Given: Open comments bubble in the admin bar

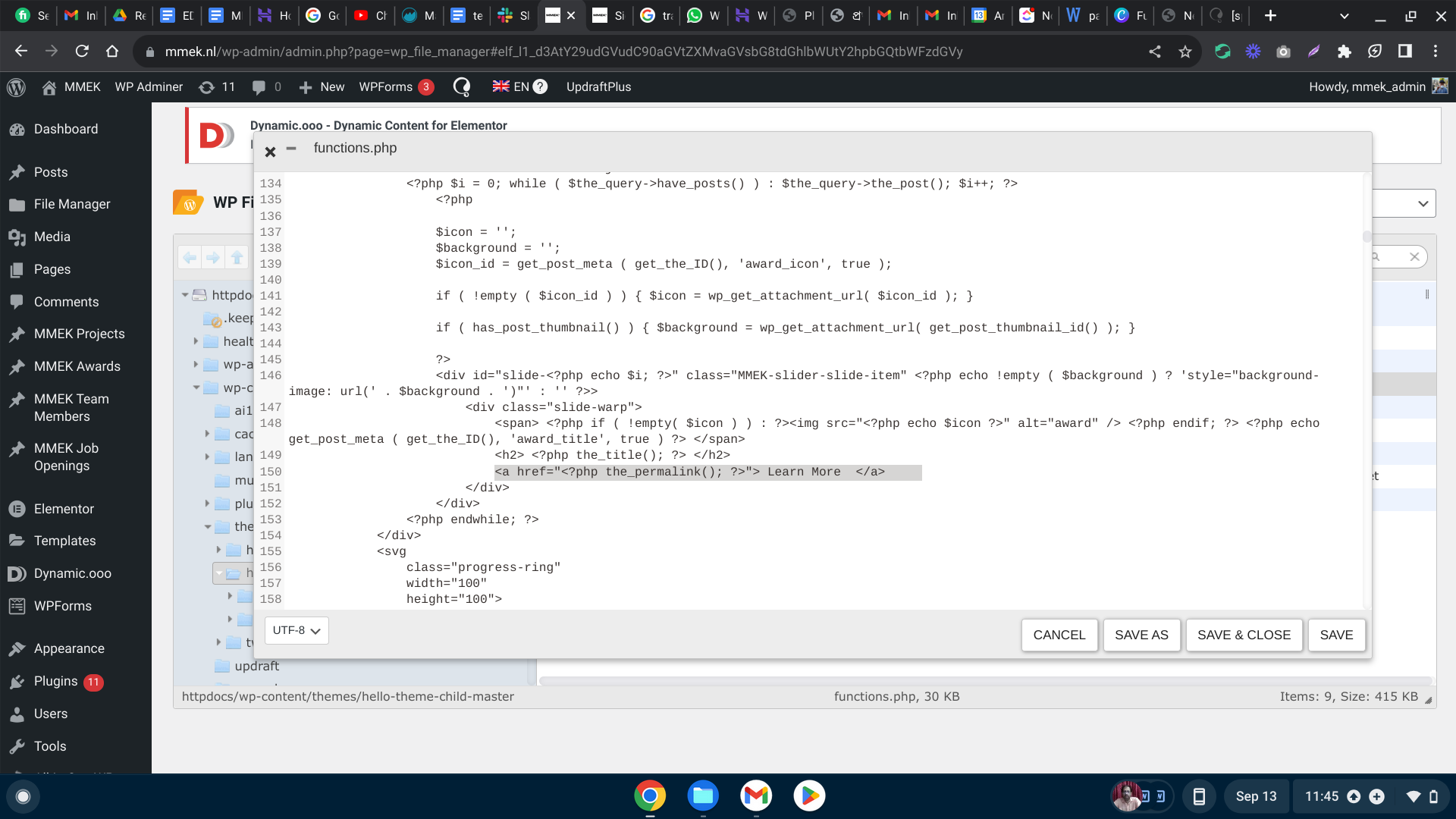Looking at the screenshot, I should point(266,87).
